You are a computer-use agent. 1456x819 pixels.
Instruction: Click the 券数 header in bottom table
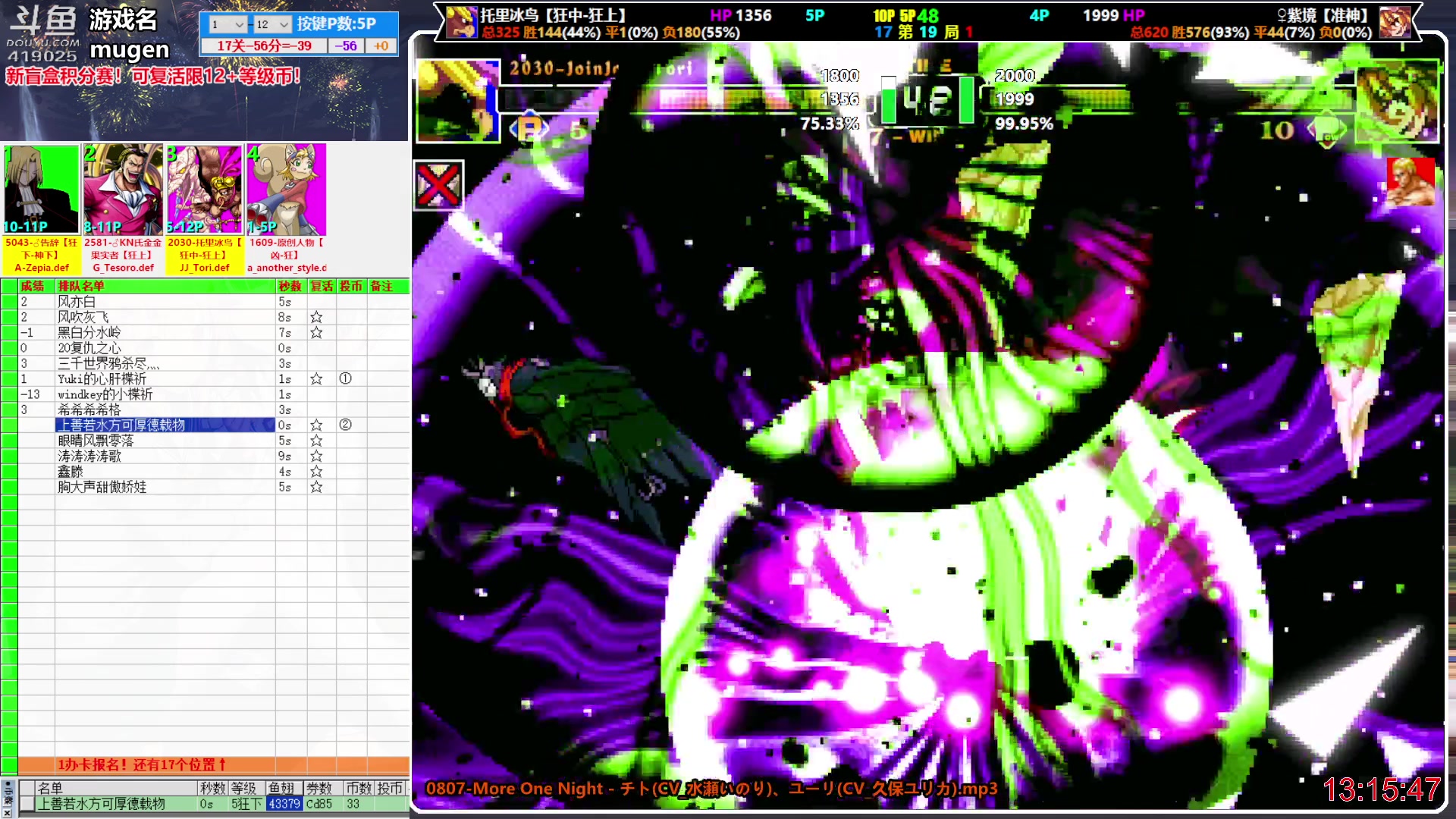pos(323,788)
